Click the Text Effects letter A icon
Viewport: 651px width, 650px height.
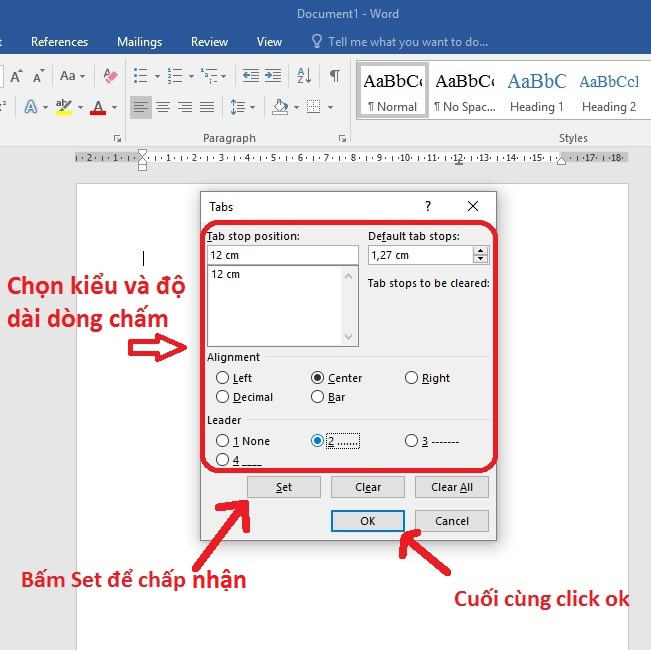30,108
